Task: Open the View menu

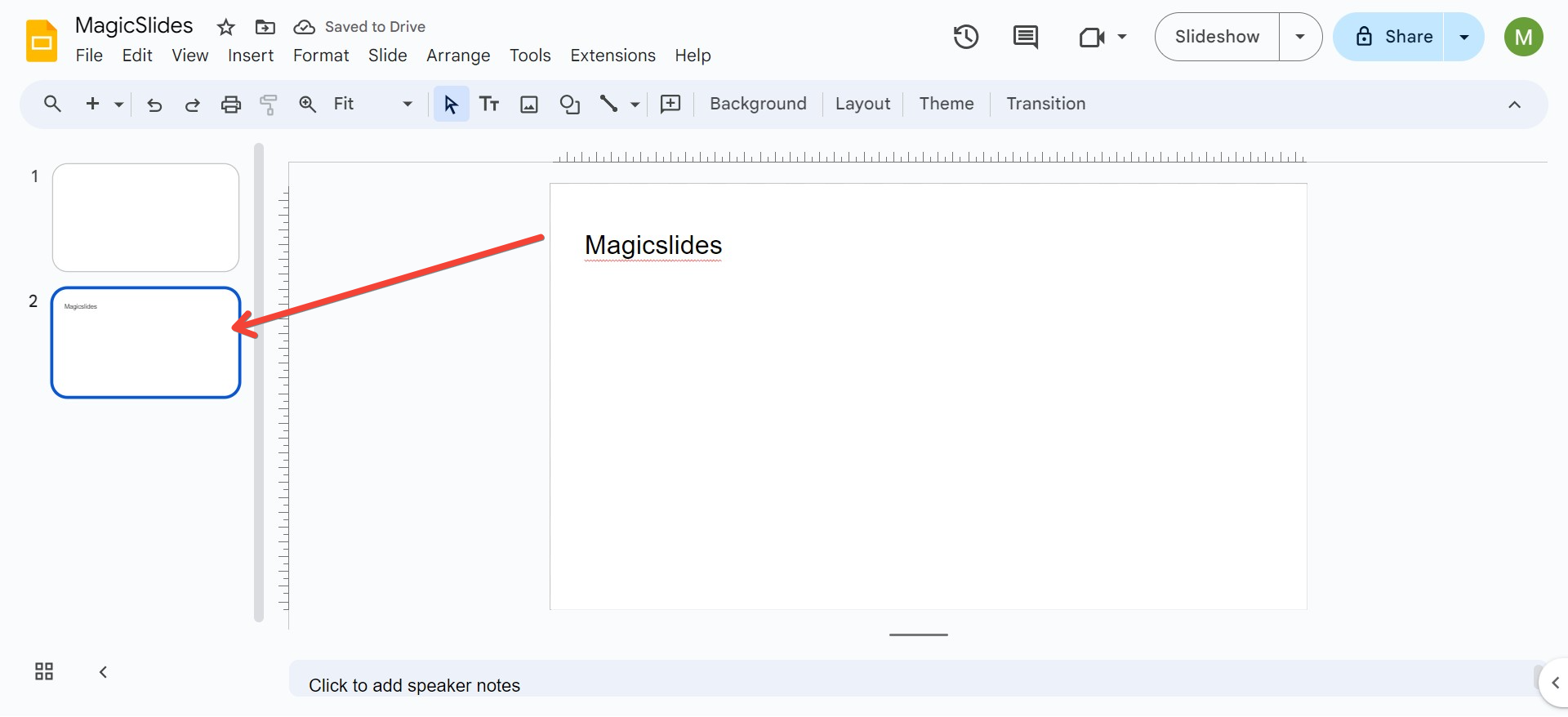Action: (x=189, y=56)
